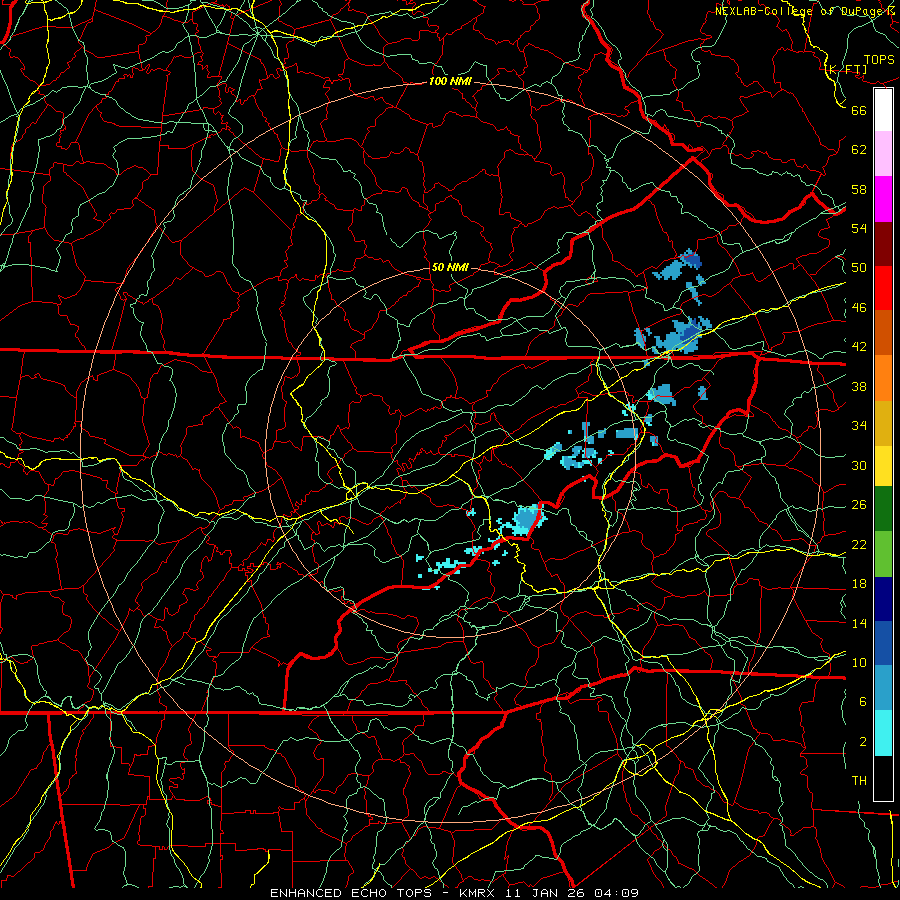Click the "04:09" time stamp
Screen dimensions: 900x900
618,893
